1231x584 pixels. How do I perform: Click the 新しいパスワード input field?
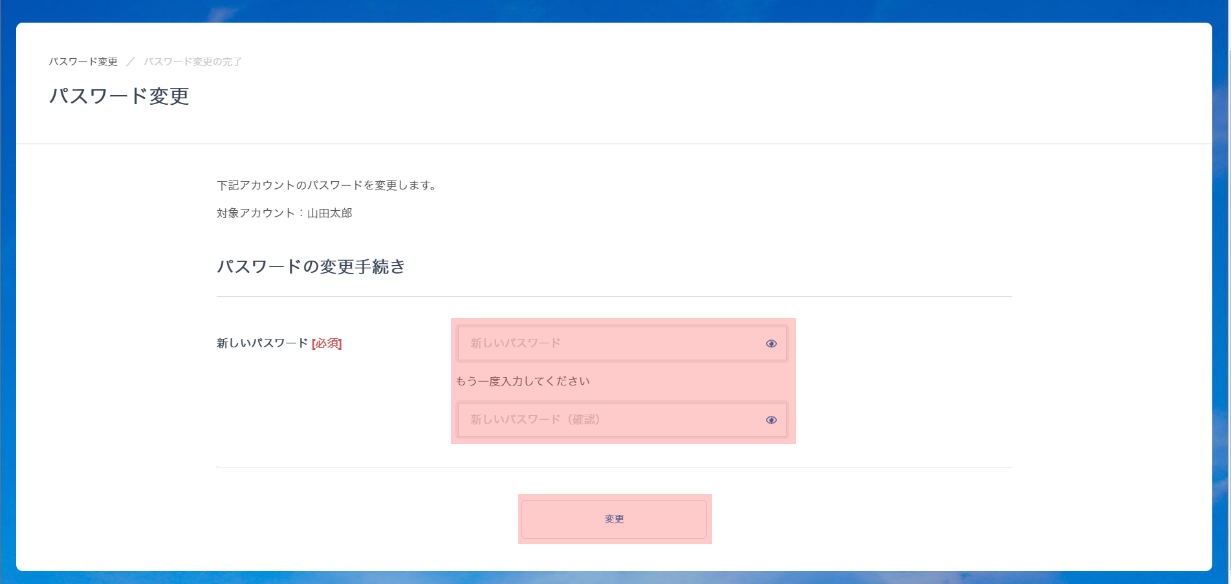pos(610,343)
